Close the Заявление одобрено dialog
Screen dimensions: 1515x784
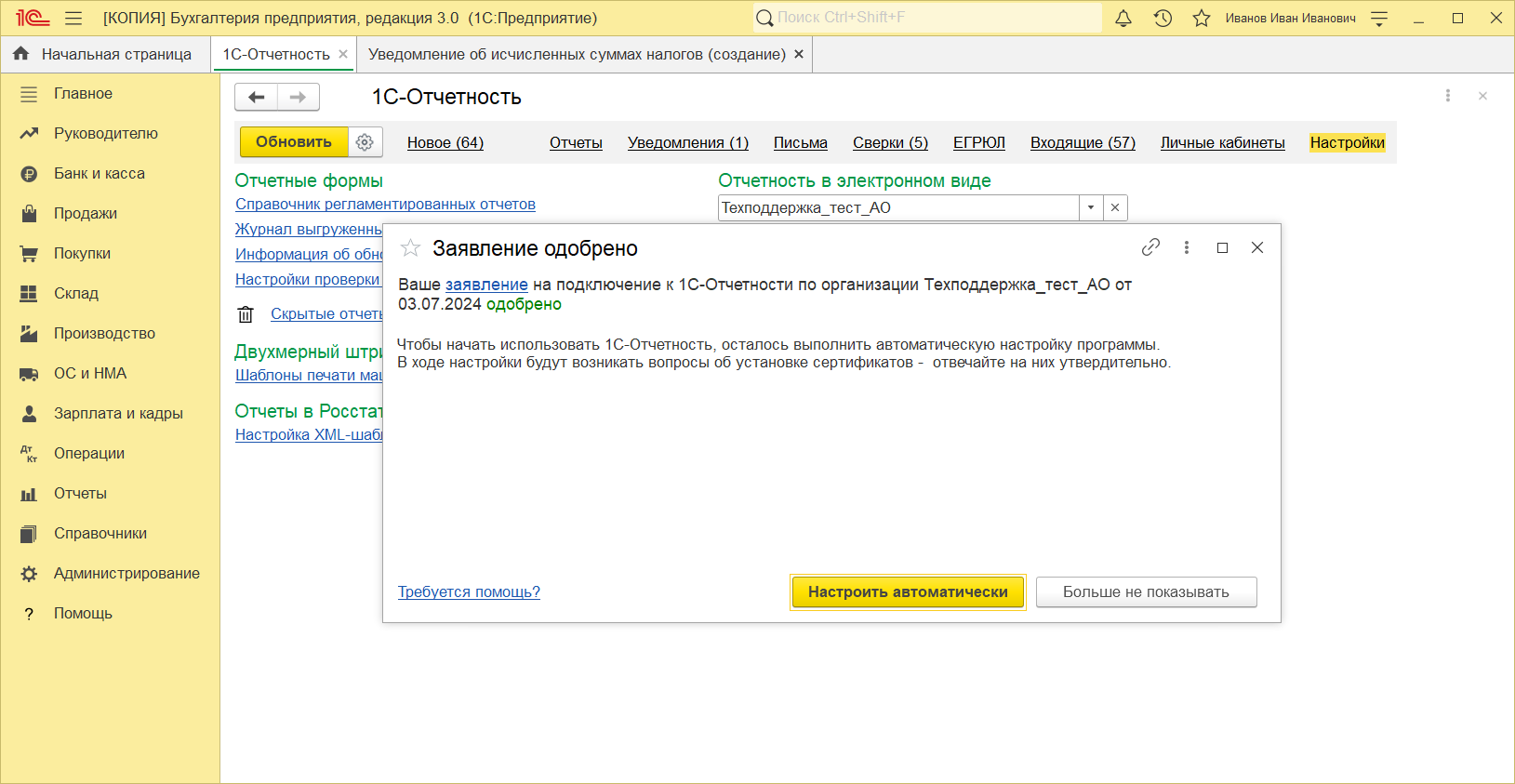pos(1257,247)
